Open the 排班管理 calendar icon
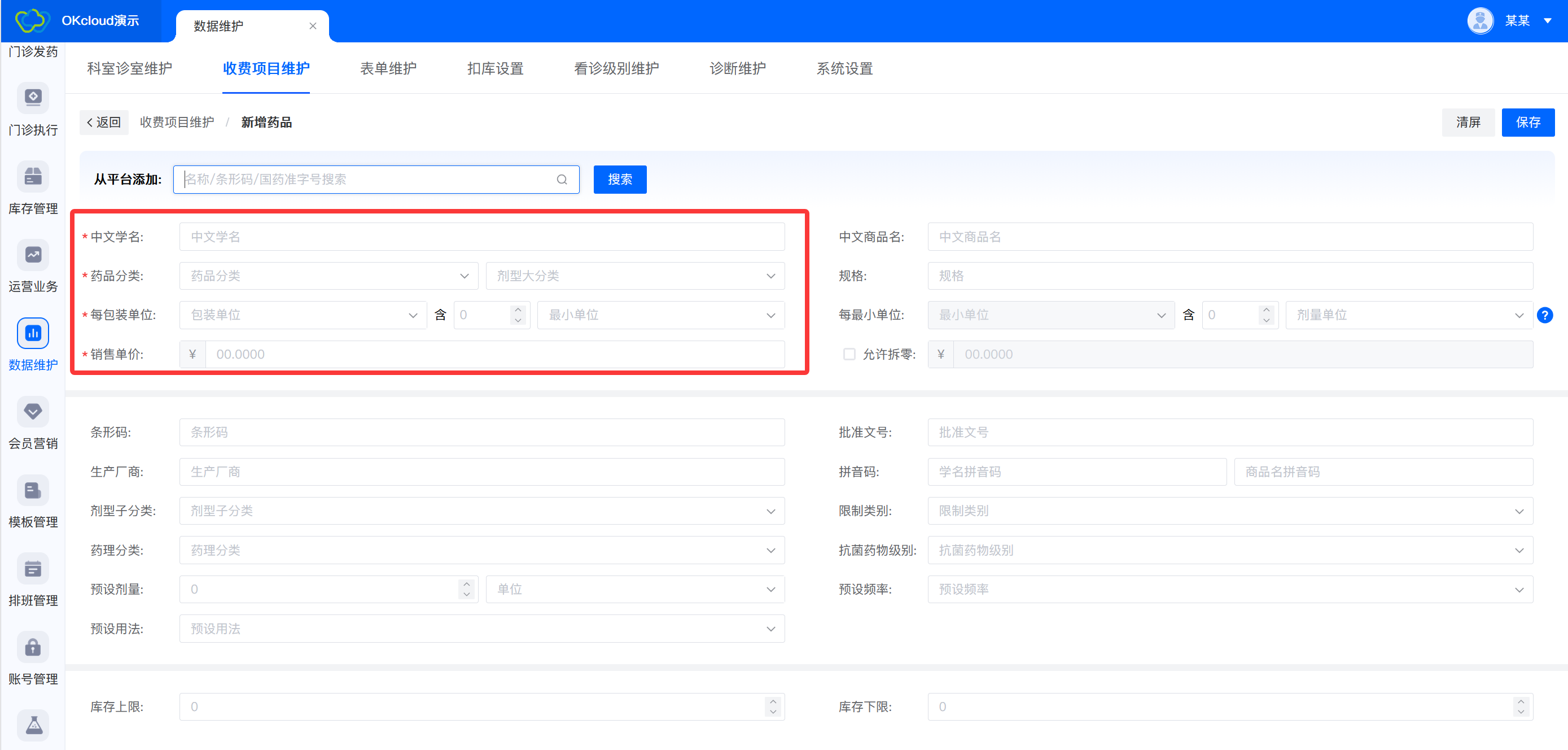 click(33, 569)
